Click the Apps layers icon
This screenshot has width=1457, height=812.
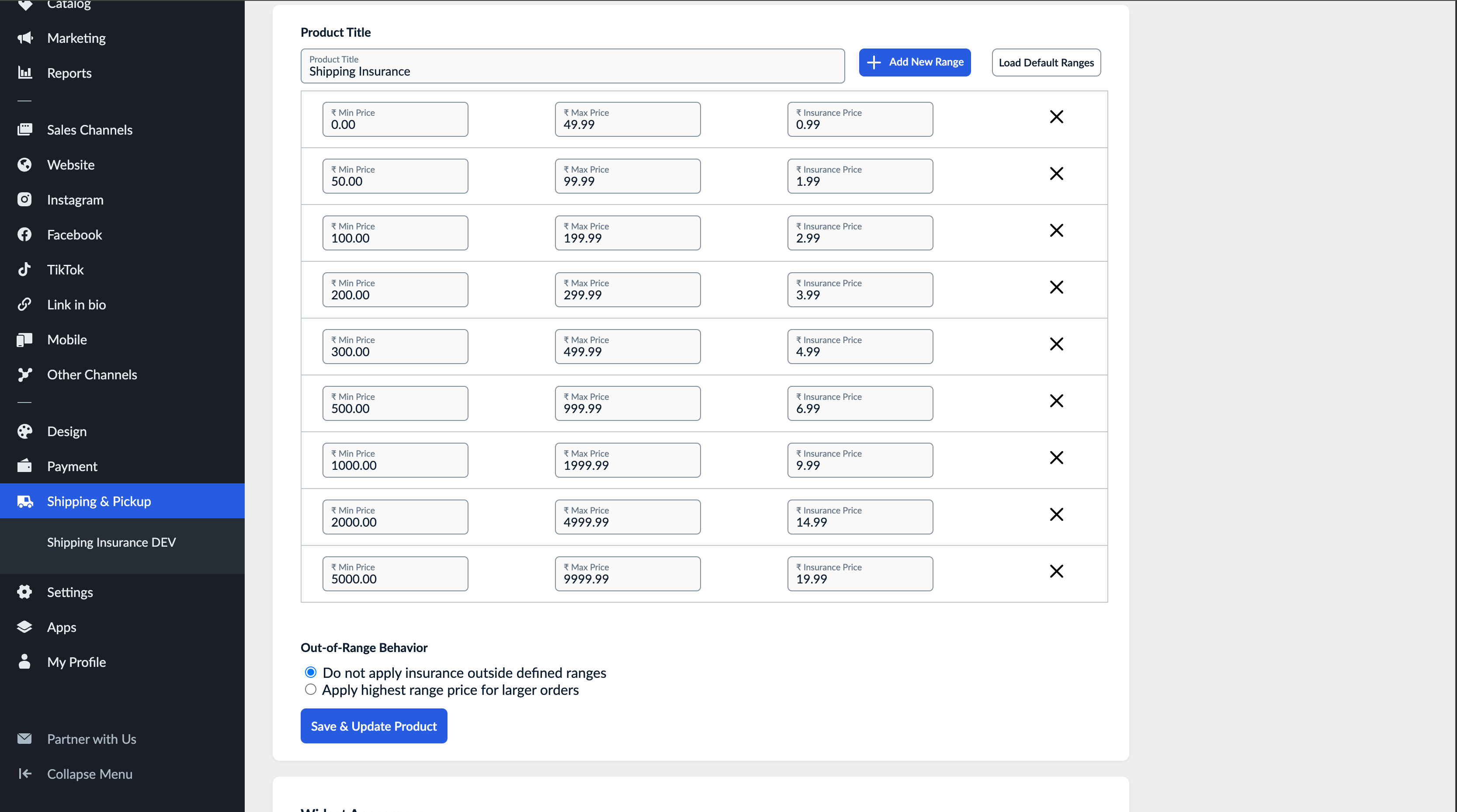click(x=25, y=627)
